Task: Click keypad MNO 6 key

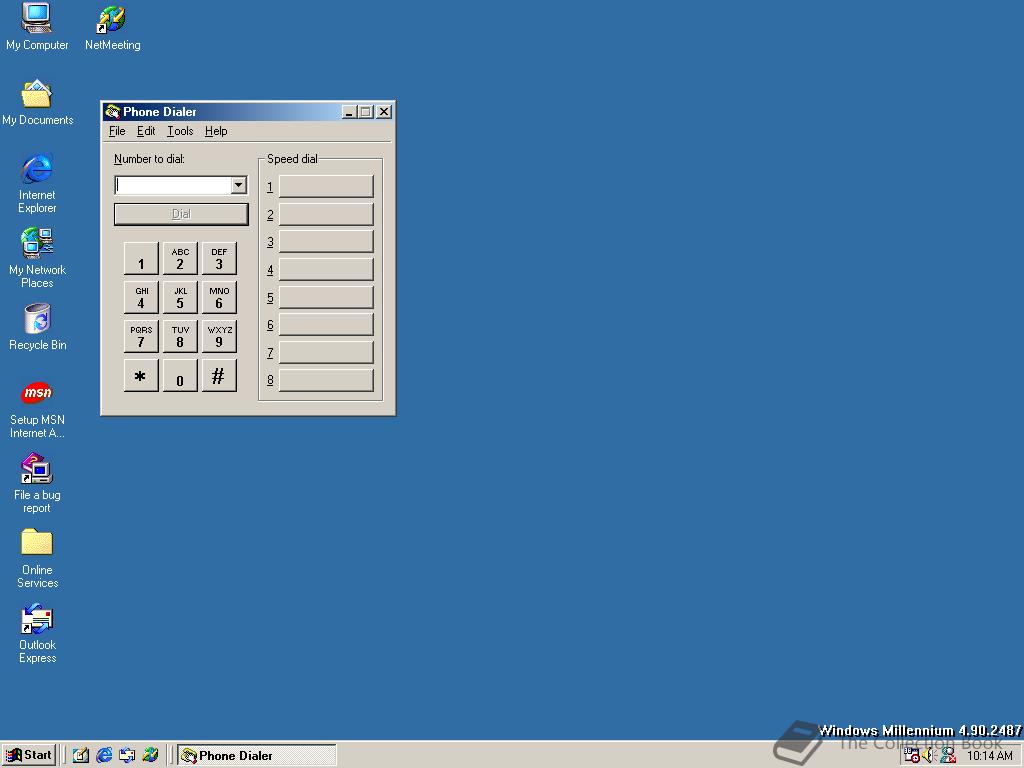Action: tap(219, 297)
